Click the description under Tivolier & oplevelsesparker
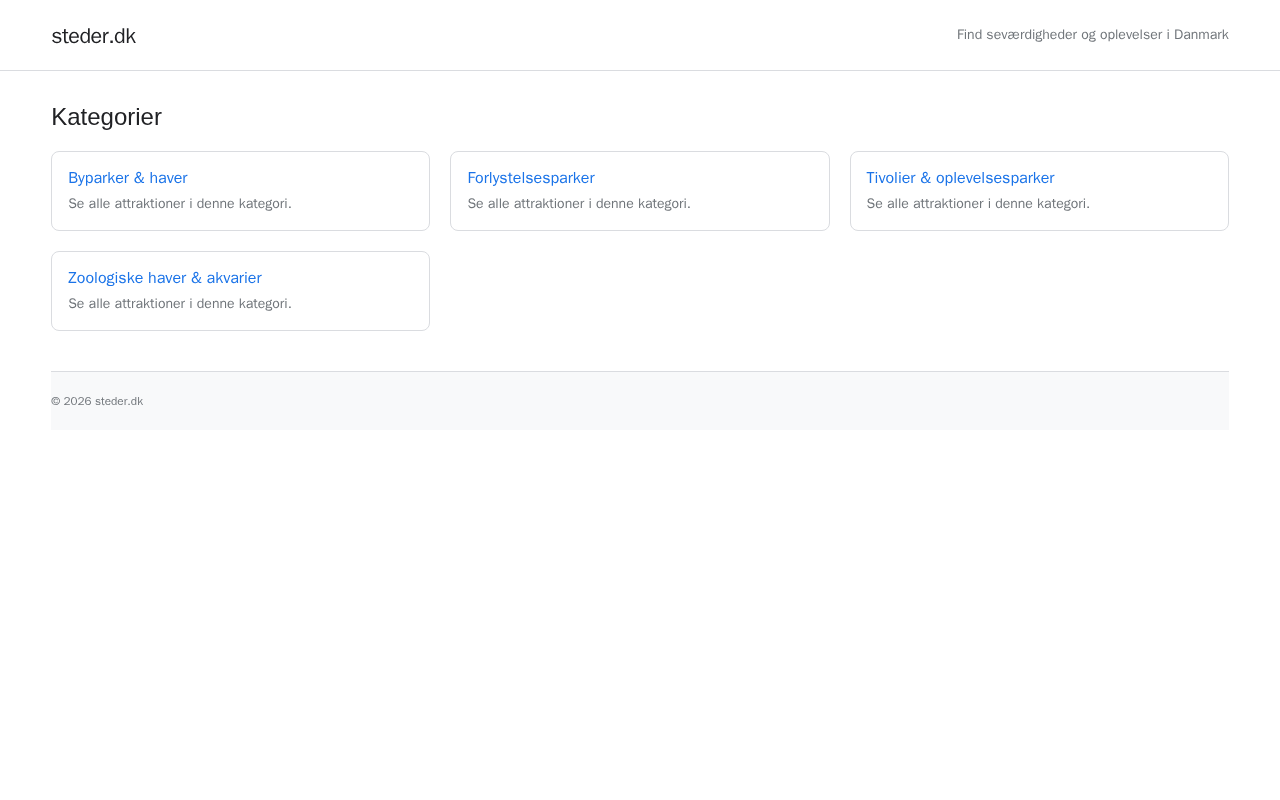1280x800 pixels. [978, 204]
